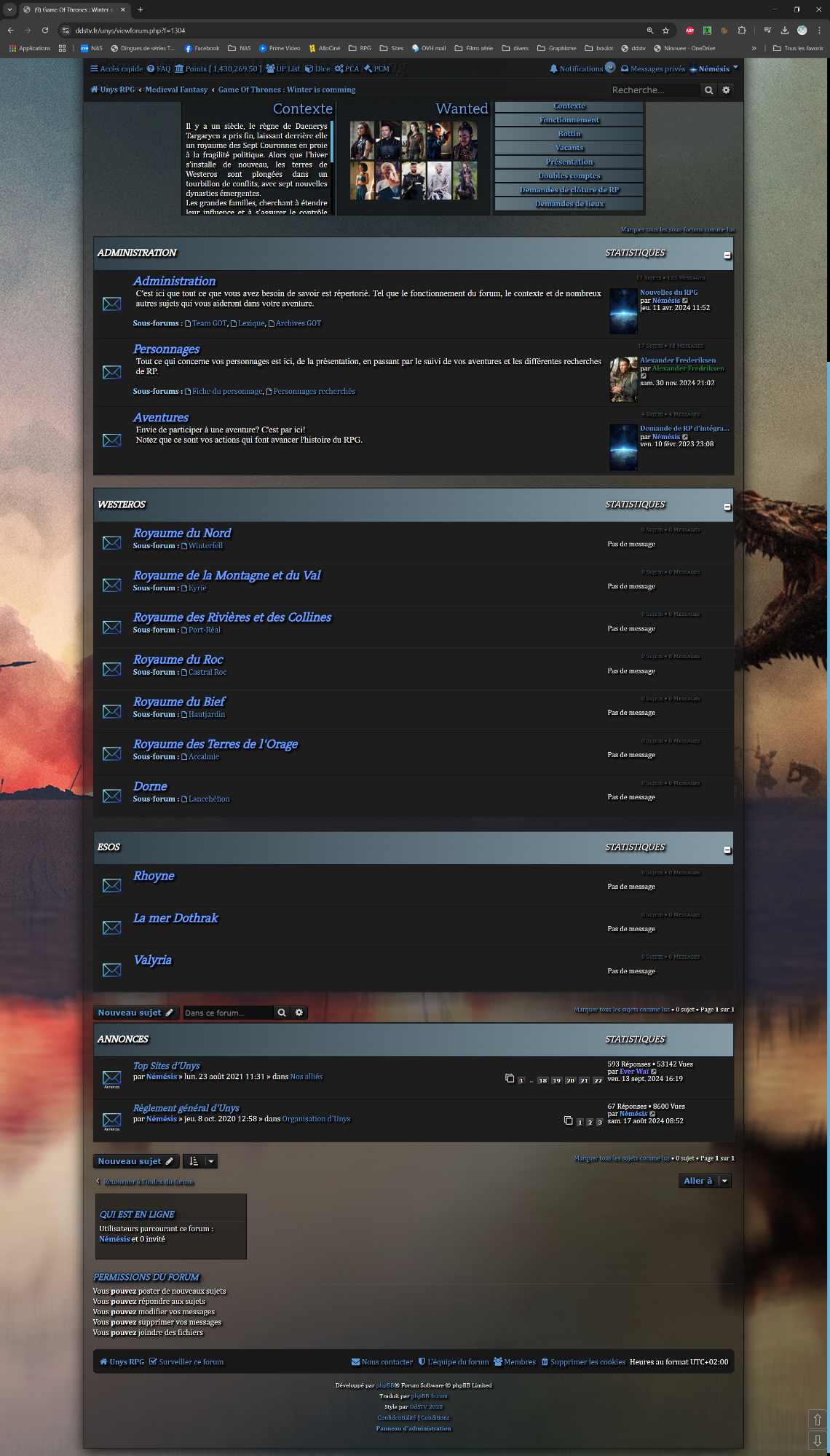Bookmark this page with the star icon
The image size is (830, 1456).
pos(665,31)
